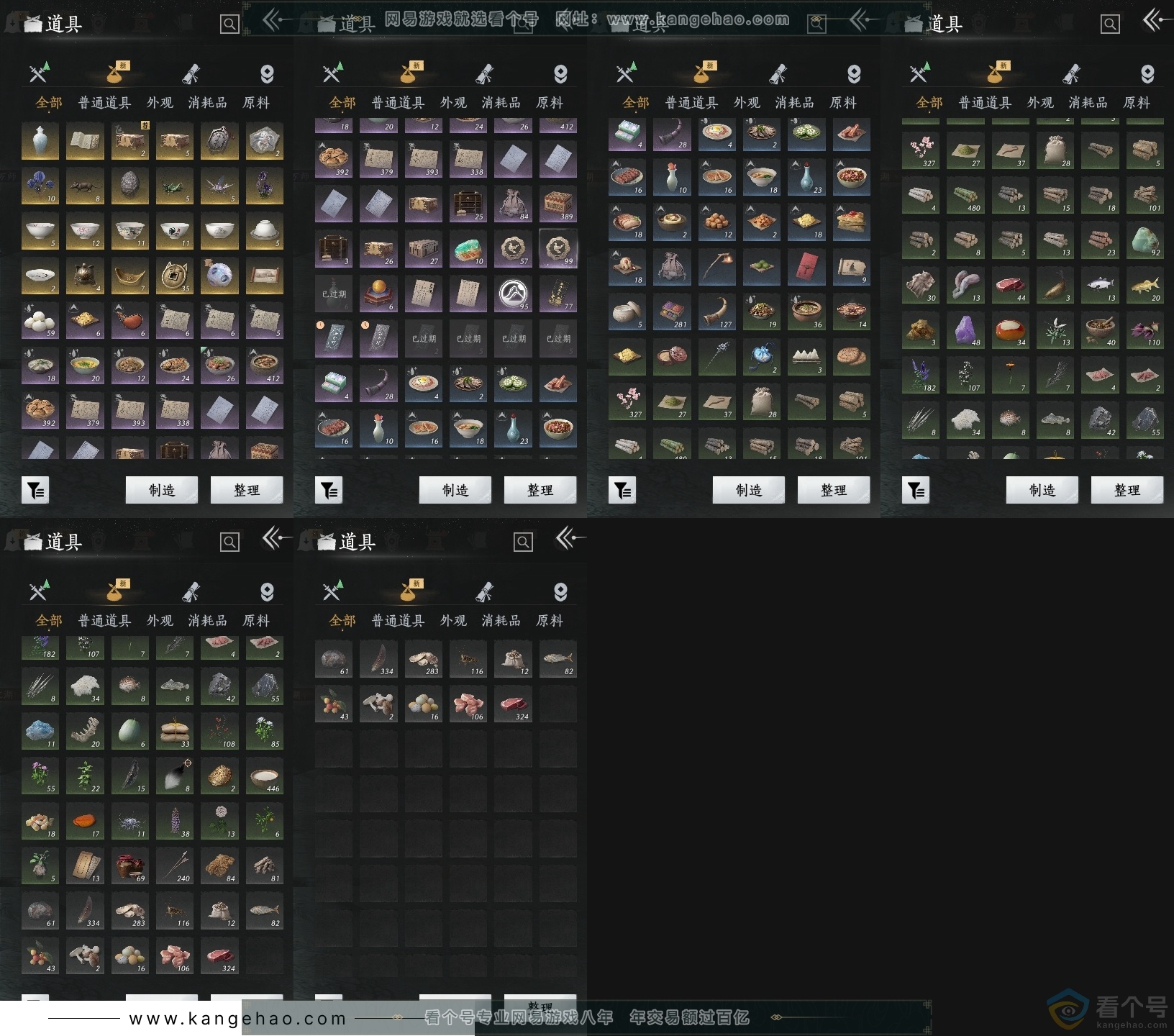Switch to 外观 tab in second top panel
Screen dimensions: 1174x1036
[453, 103]
